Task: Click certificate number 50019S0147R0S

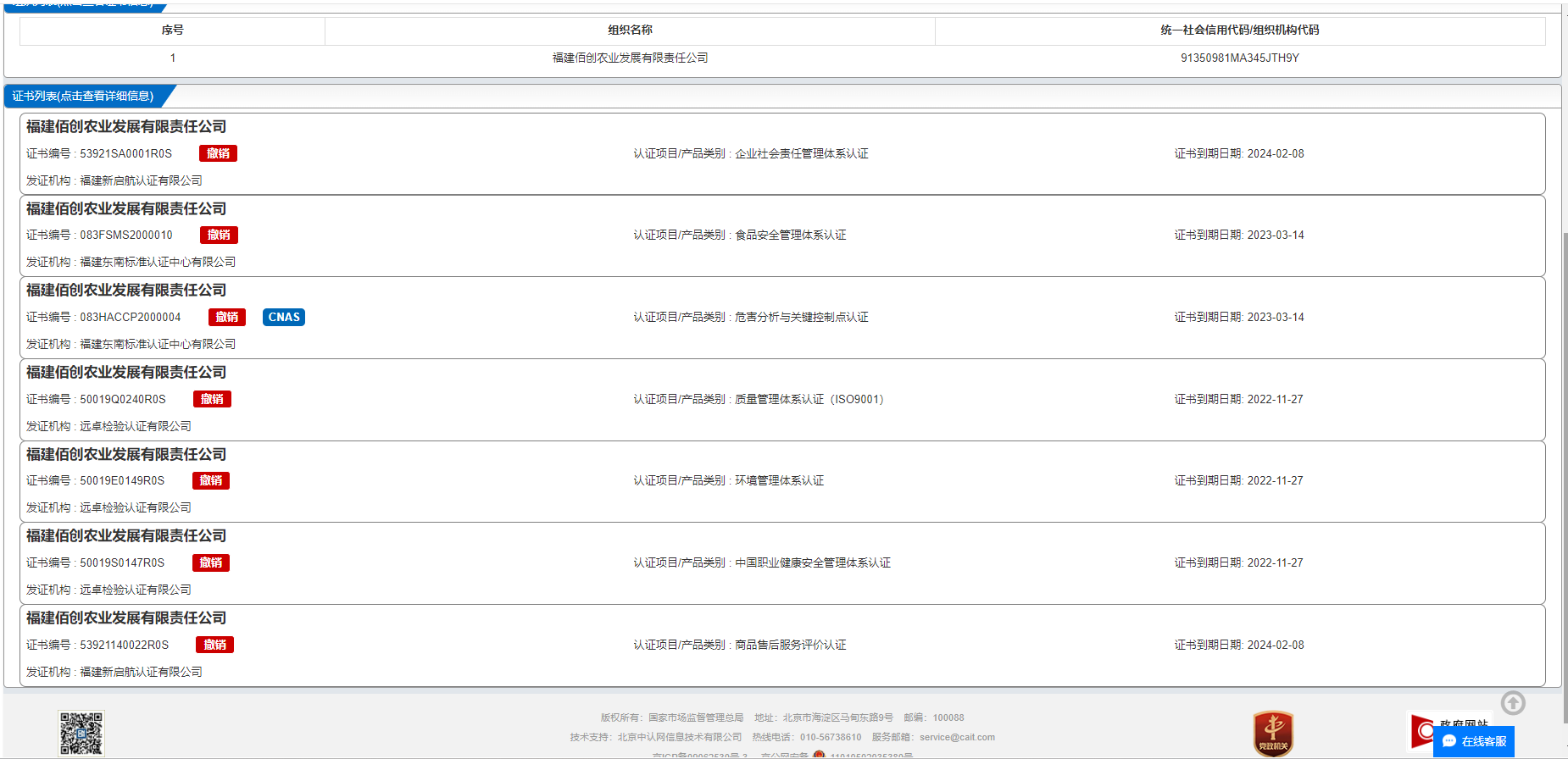Action: click(x=122, y=562)
